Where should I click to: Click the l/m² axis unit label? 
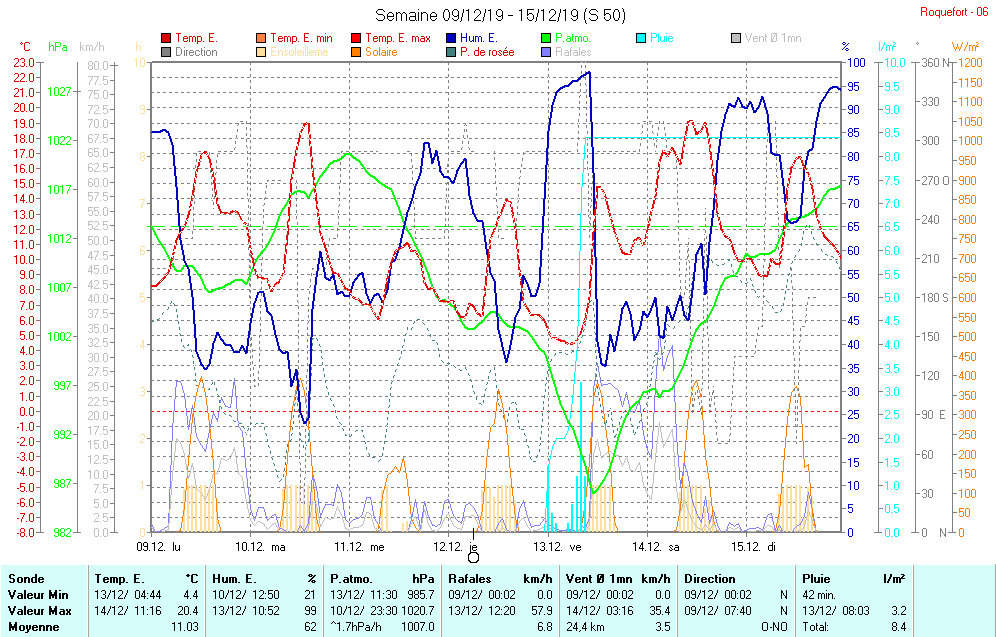[x=887, y=47]
